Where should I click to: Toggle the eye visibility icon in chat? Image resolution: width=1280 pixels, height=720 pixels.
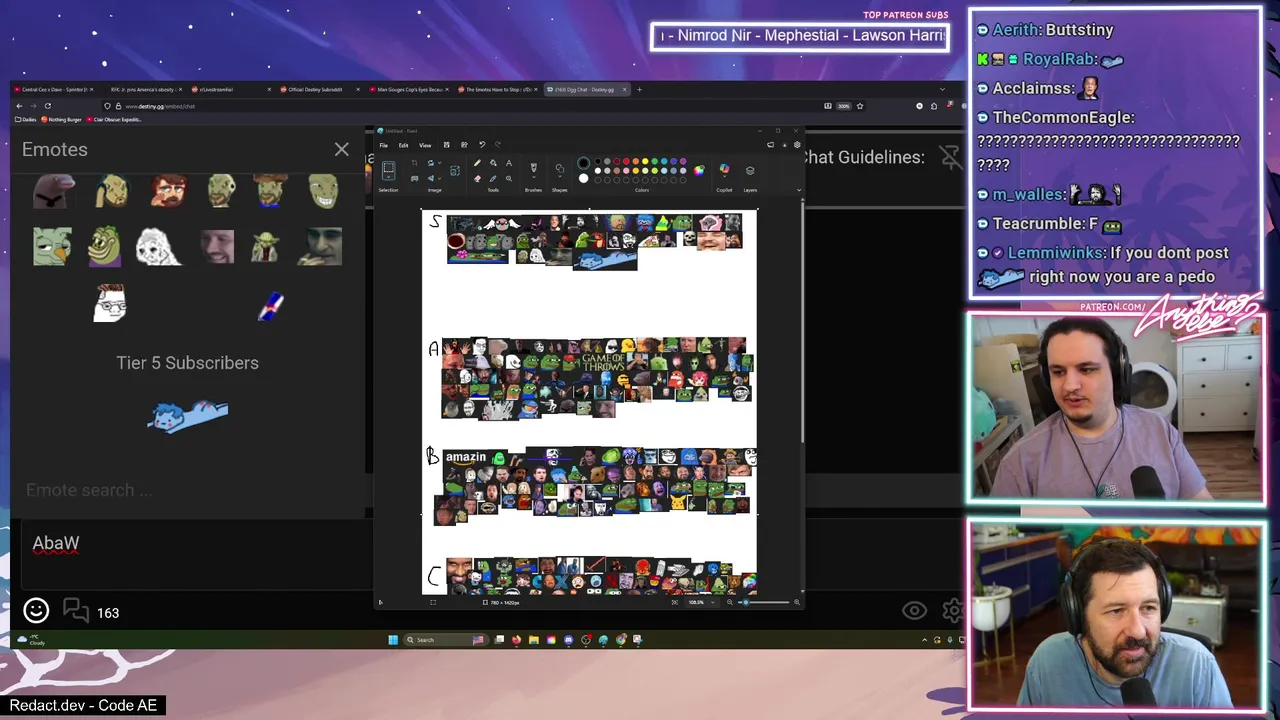[x=914, y=610]
